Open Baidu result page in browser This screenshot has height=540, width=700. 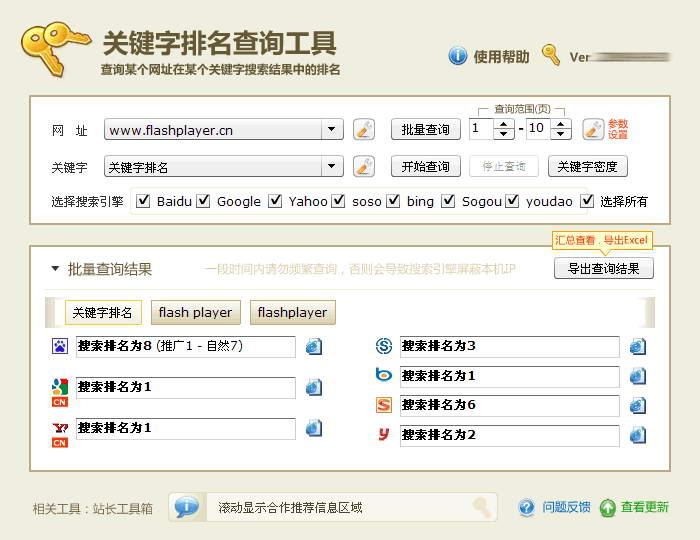(314, 346)
